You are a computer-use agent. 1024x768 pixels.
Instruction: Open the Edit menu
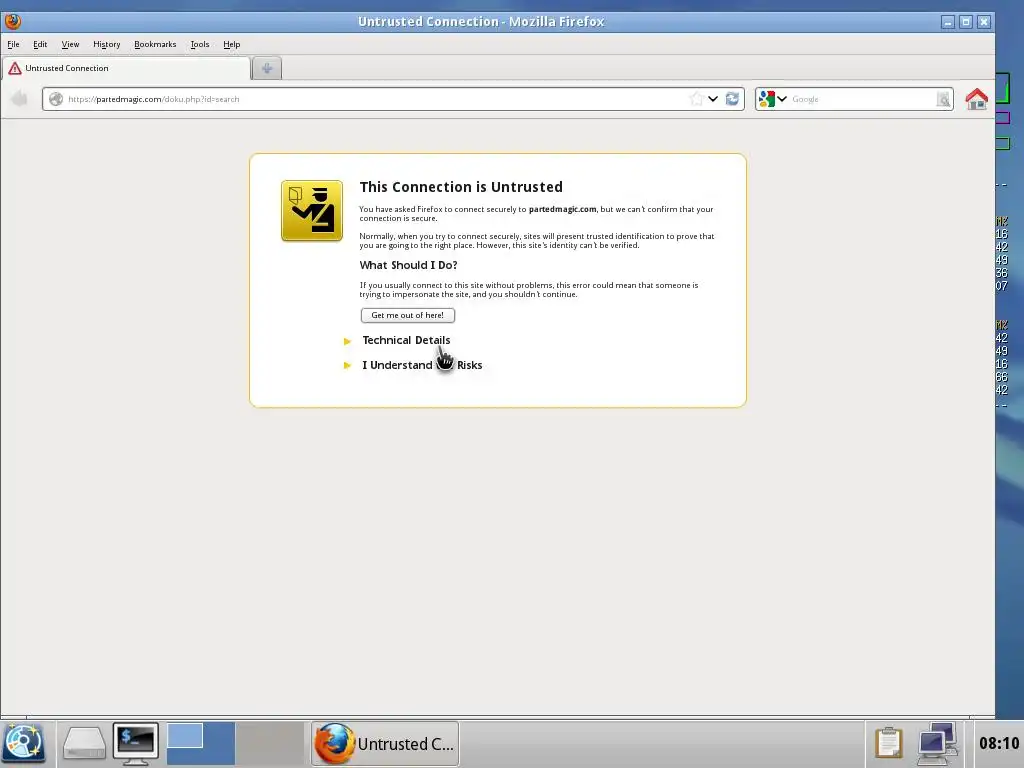(40, 44)
